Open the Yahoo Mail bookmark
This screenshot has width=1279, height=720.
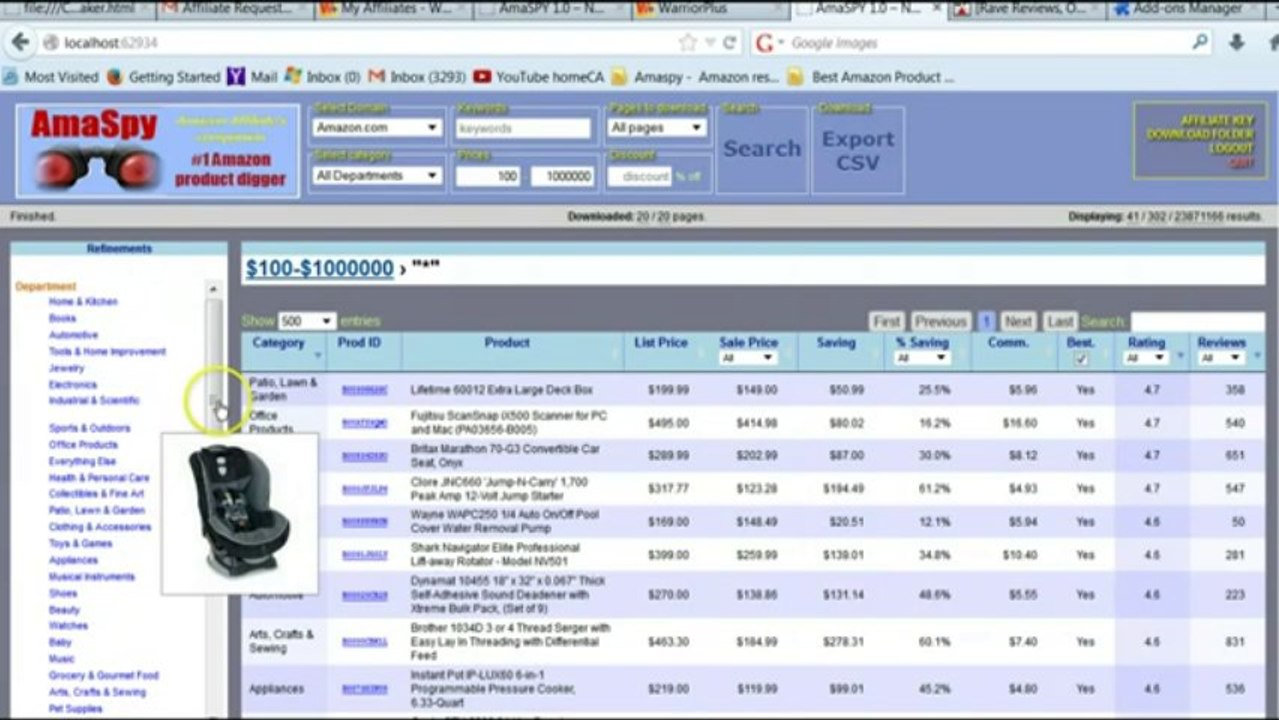pos(252,77)
